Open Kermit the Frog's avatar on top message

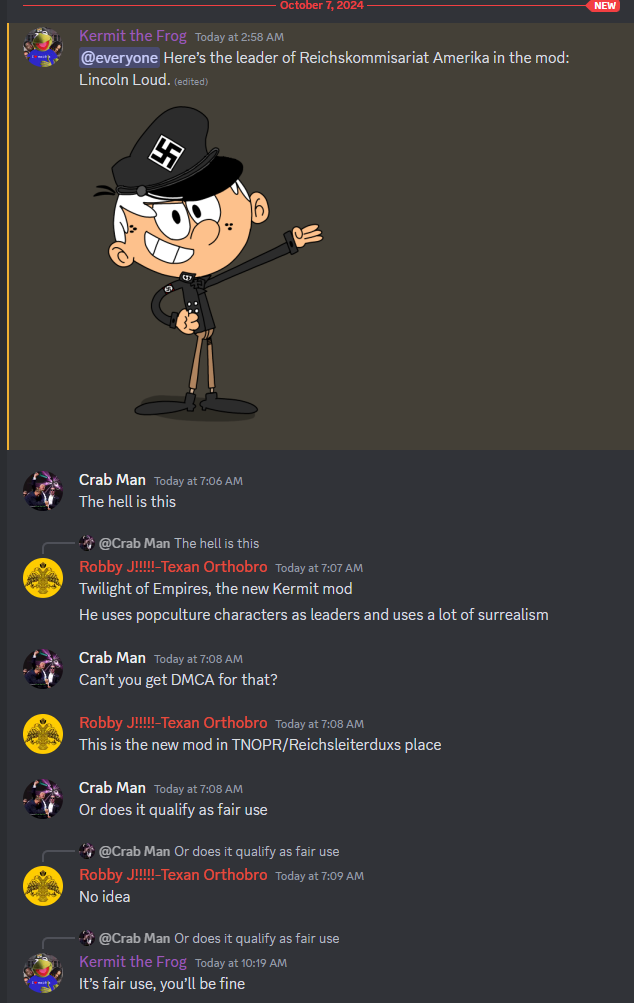pos(43,47)
